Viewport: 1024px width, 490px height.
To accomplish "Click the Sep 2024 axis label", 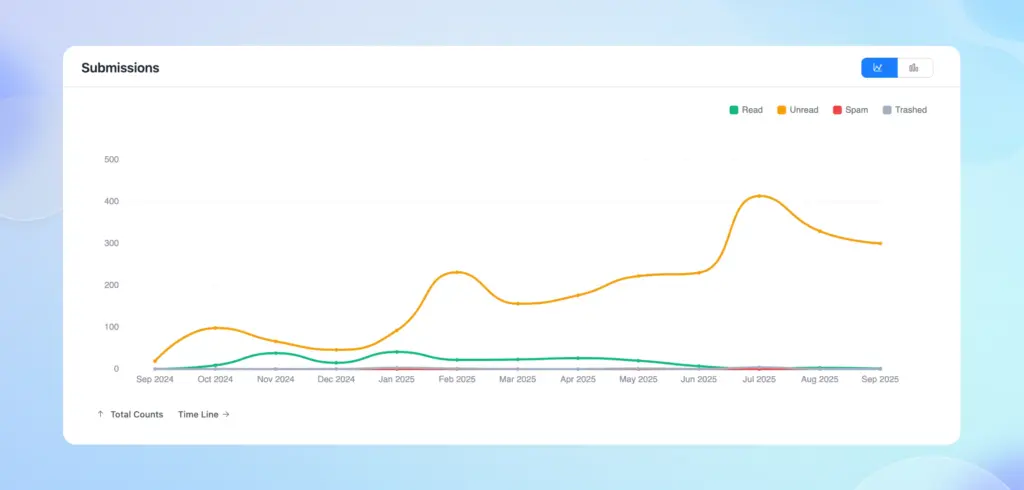I will [x=155, y=380].
